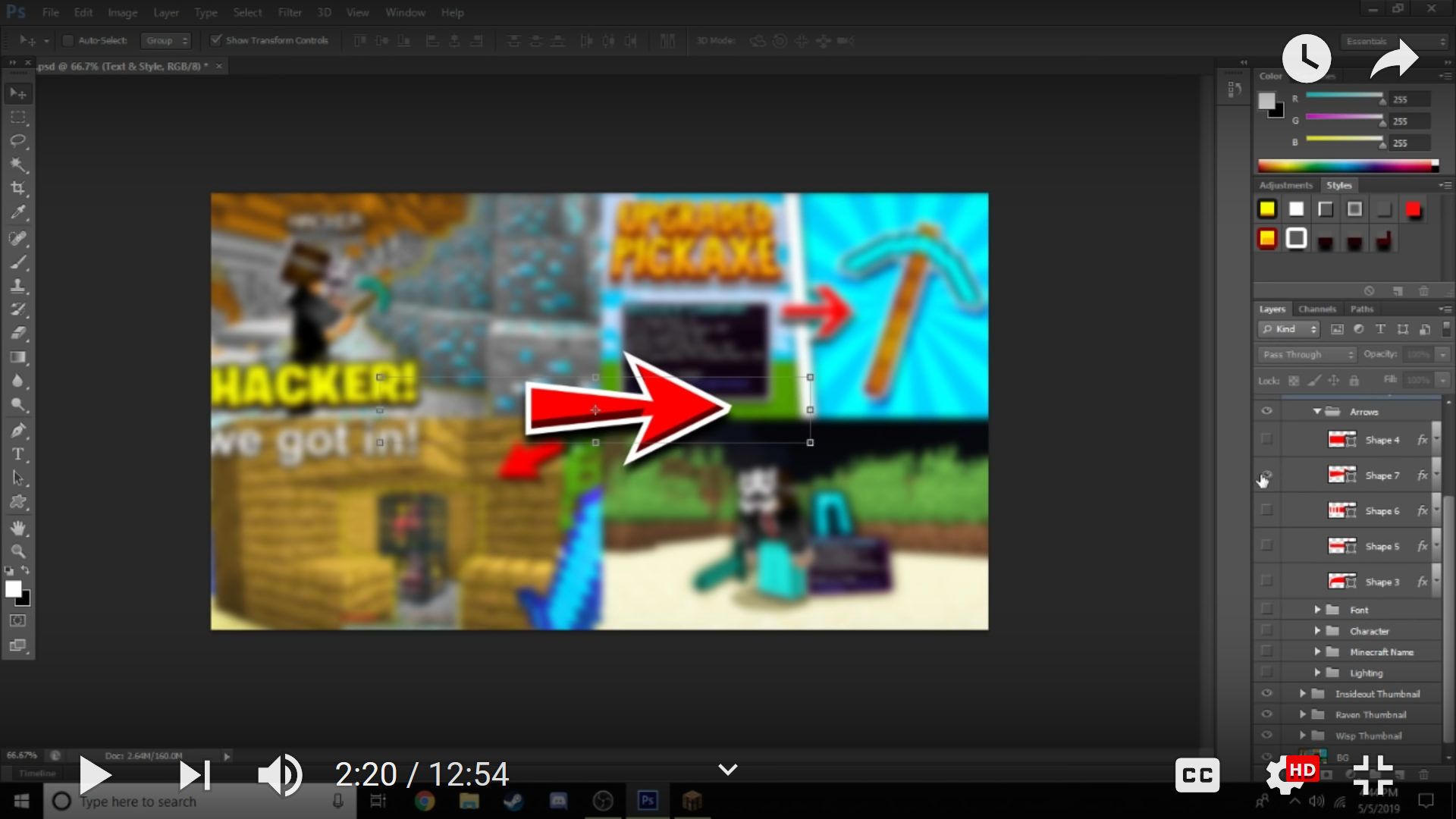Filter layers by pixel layer icon
The image size is (1456, 819).
tap(1337, 329)
